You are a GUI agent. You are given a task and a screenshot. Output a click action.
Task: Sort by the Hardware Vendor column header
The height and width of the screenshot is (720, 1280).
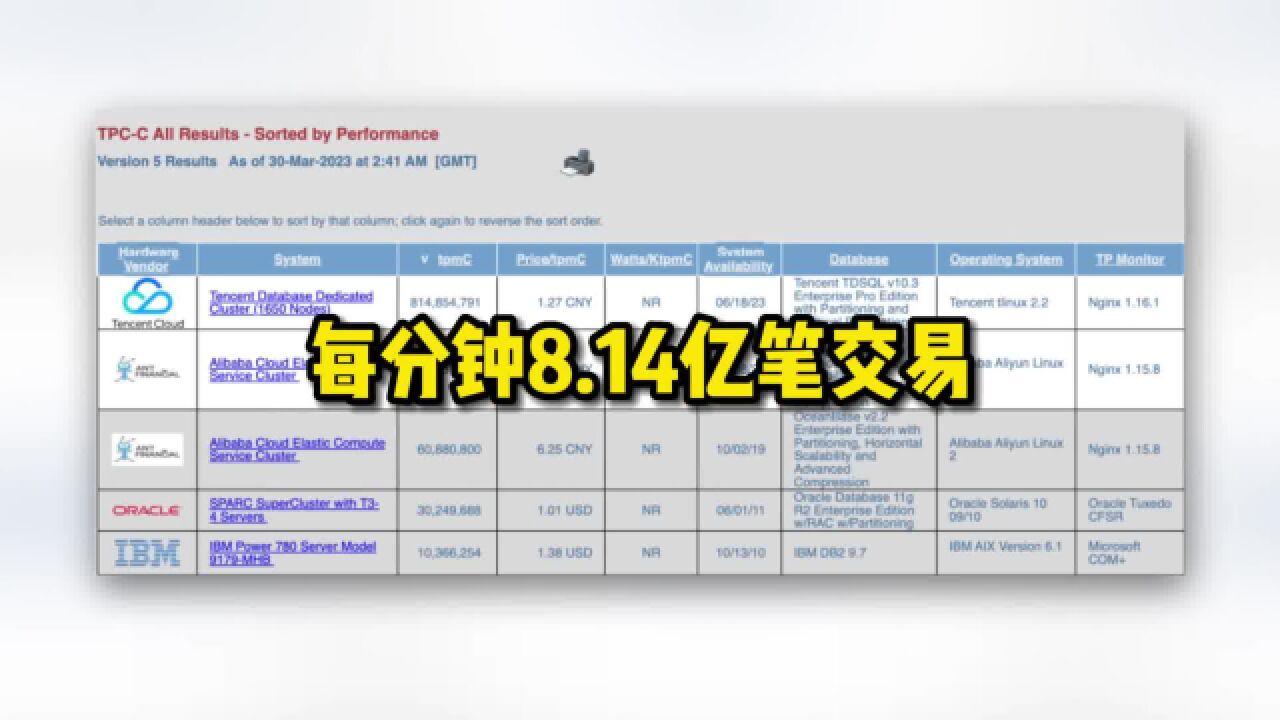[x=147, y=259]
